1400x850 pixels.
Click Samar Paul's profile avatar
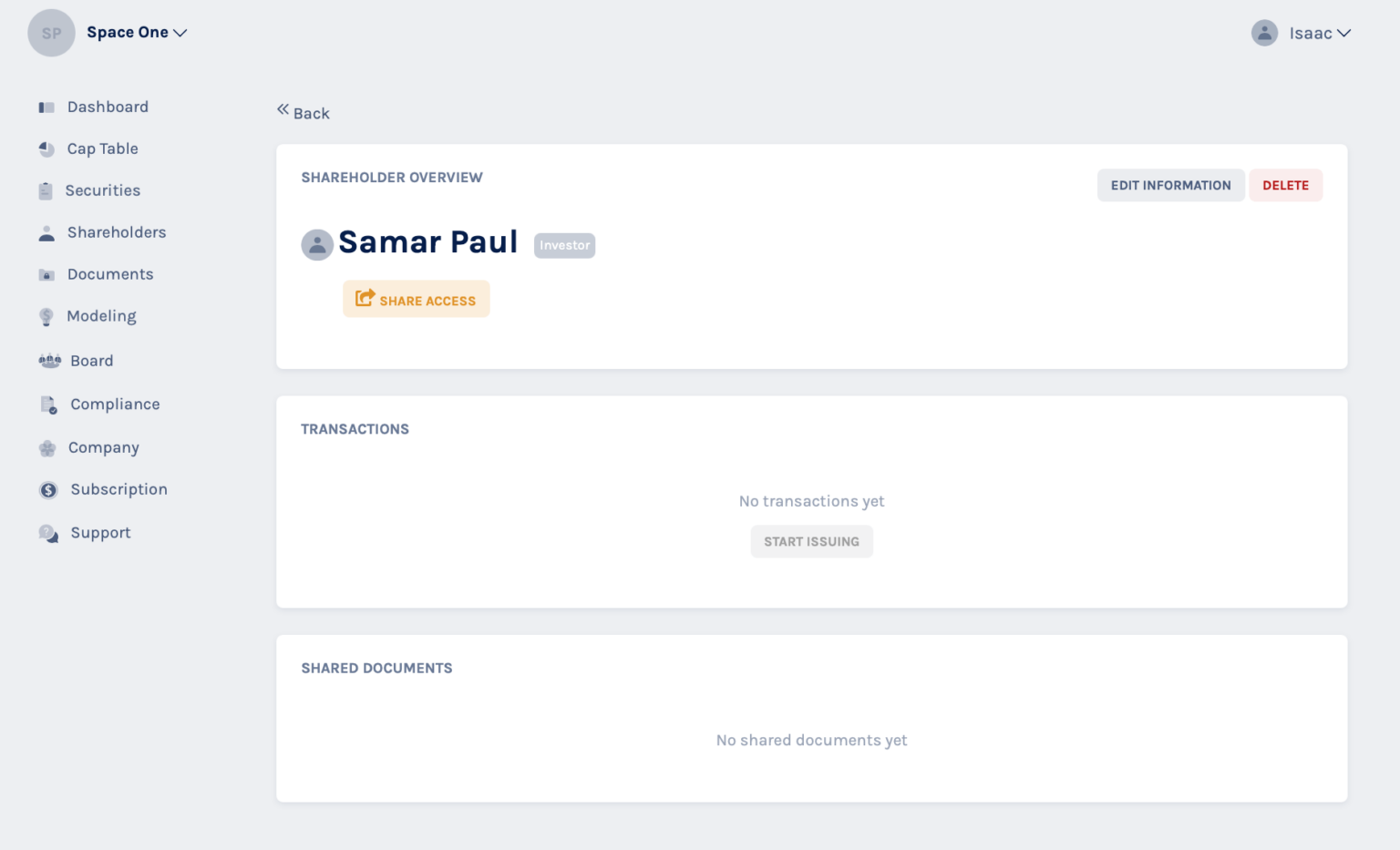click(317, 245)
